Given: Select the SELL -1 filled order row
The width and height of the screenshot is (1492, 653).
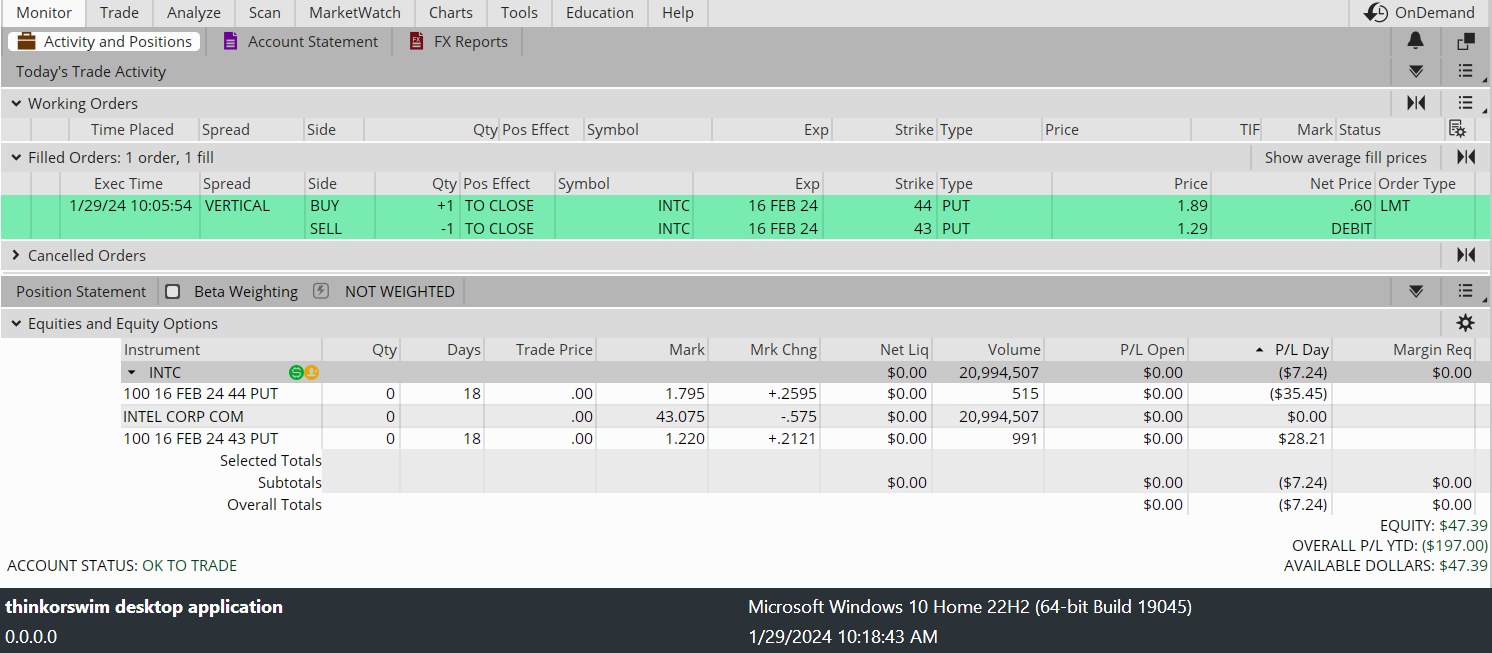Looking at the screenshot, I should click(x=745, y=228).
